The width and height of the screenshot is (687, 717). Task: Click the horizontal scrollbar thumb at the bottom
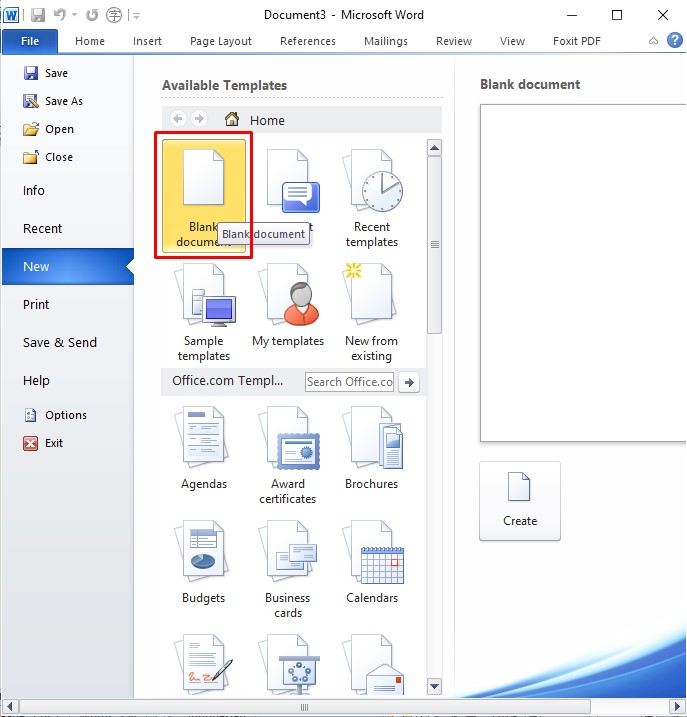click(x=305, y=706)
